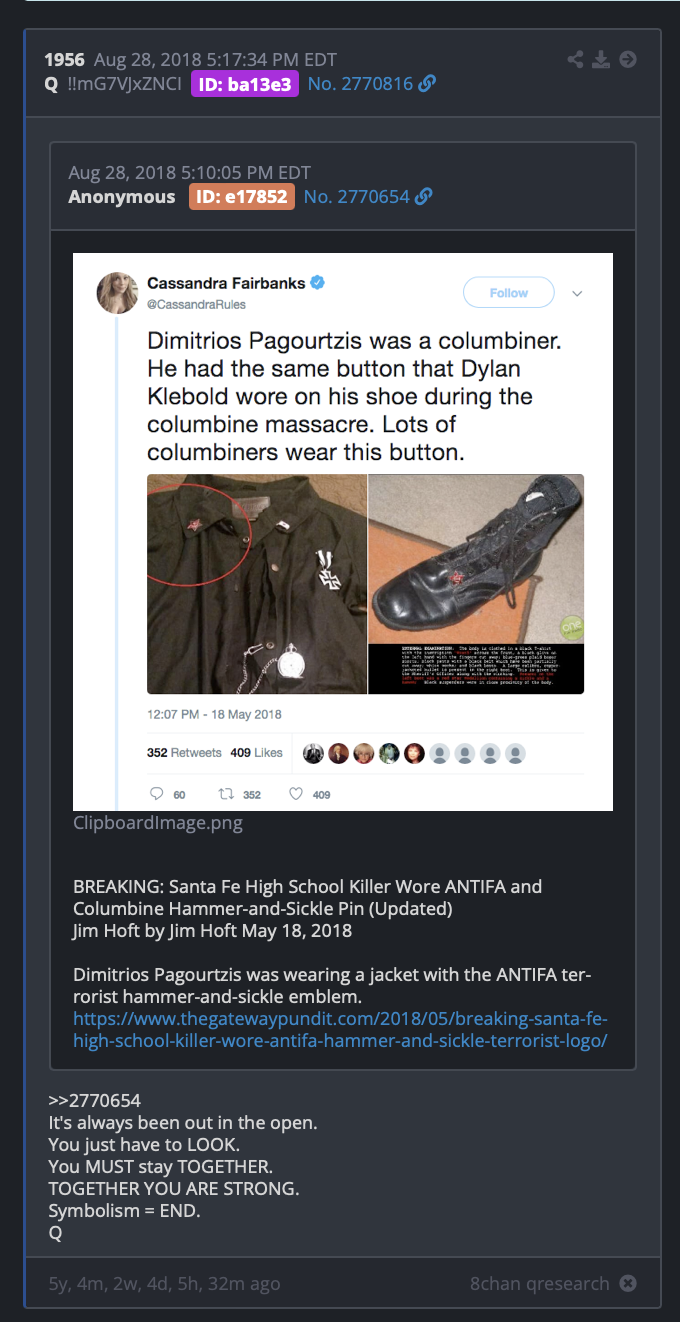The width and height of the screenshot is (680, 1322).
Task: Click Cassandra Fairbanks profile avatar
Action: point(117,292)
